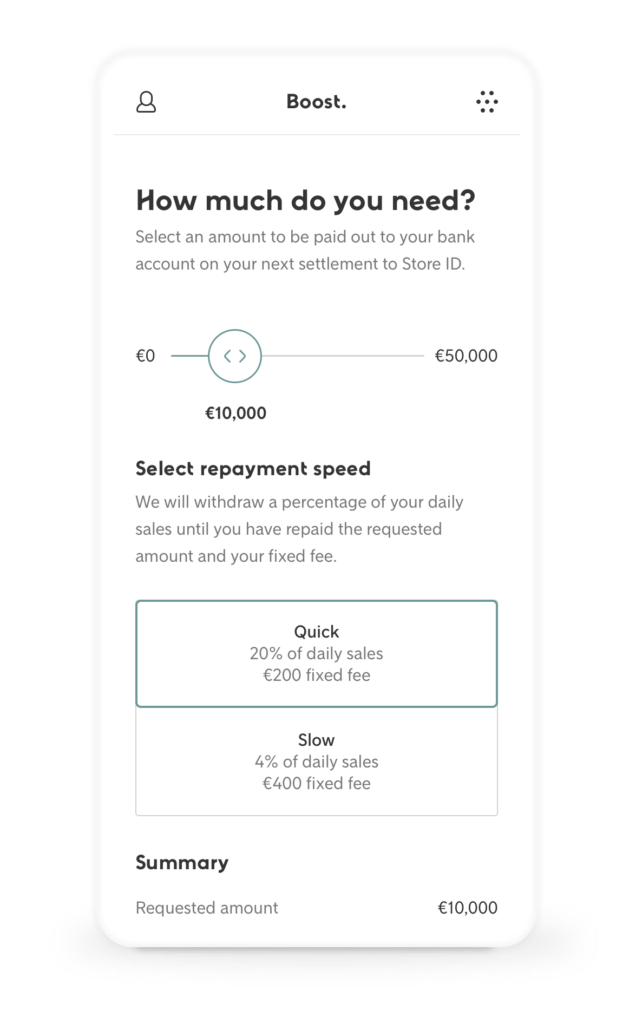Click the "Select repayment speed" heading

click(253, 468)
